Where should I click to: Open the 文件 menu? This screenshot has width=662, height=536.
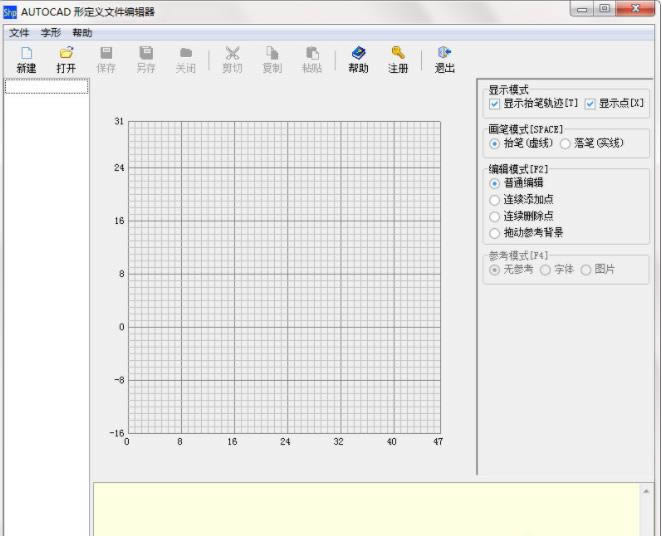tap(19, 33)
